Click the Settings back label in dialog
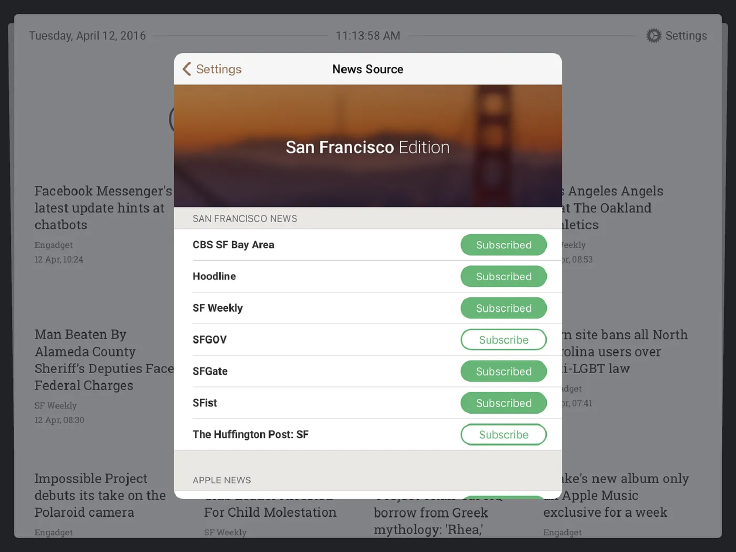The image size is (736, 552). click(219, 69)
